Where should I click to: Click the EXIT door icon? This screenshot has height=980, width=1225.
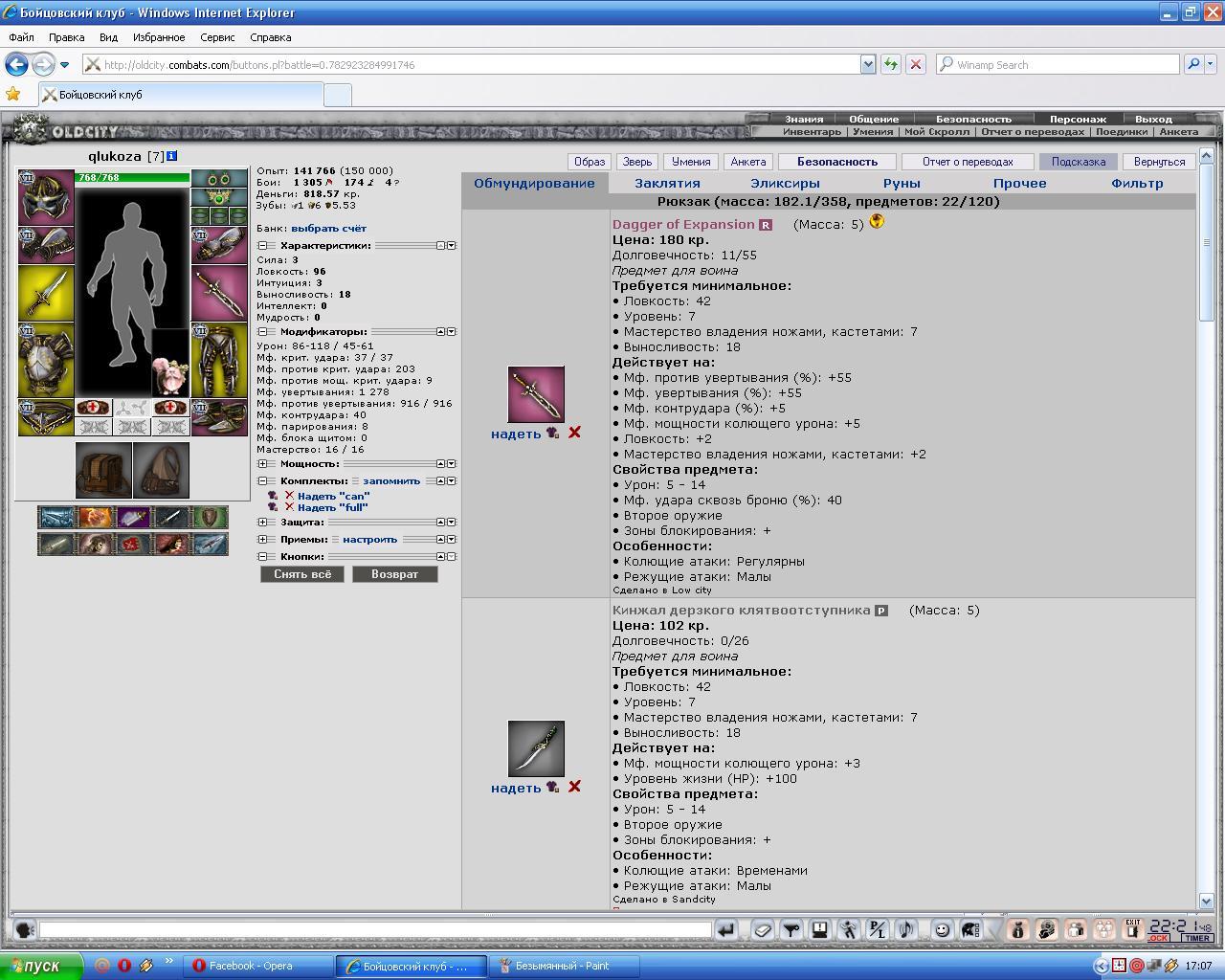pos(1133,929)
